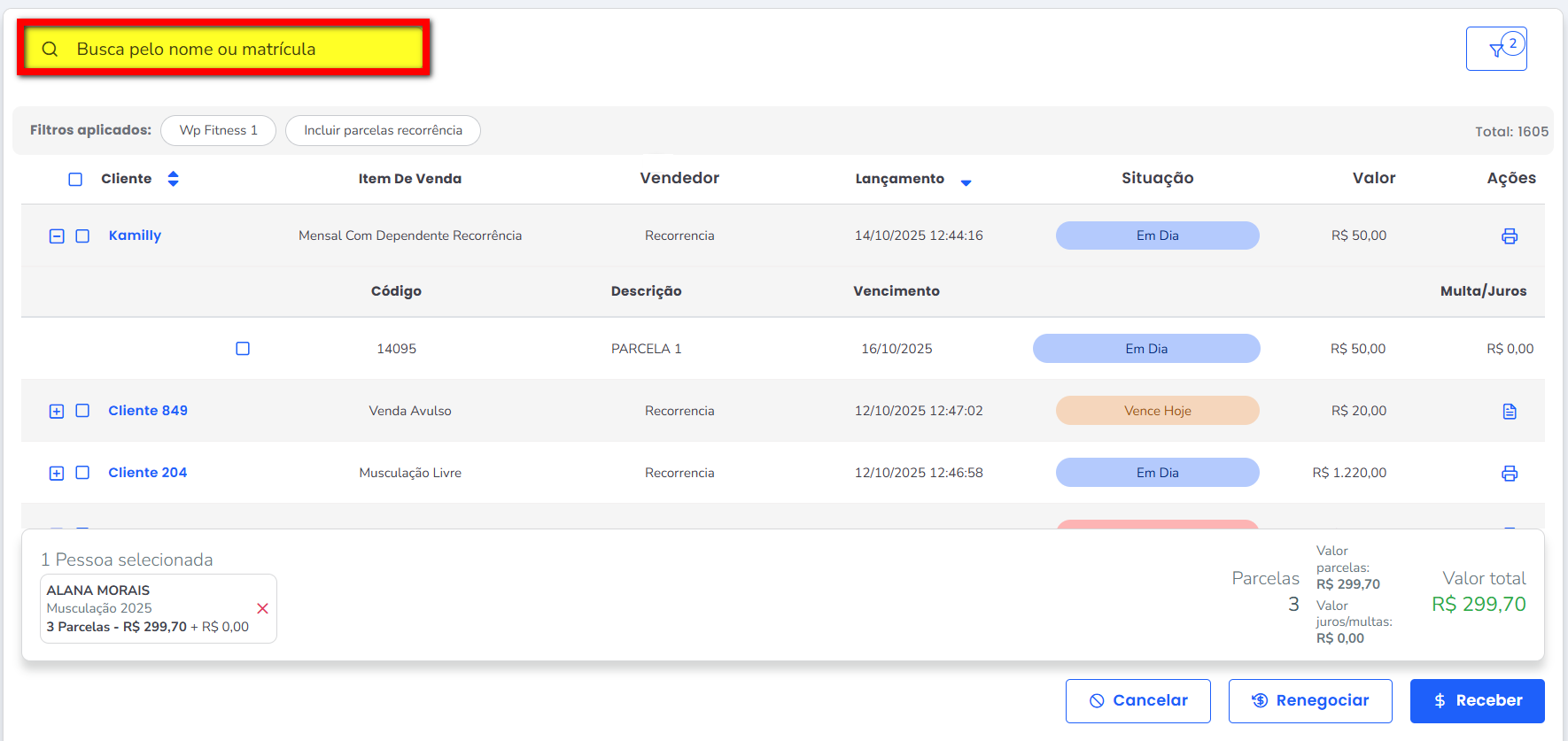Click the Renegociar button
The height and width of the screenshot is (741, 1568).
(x=1309, y=701)
